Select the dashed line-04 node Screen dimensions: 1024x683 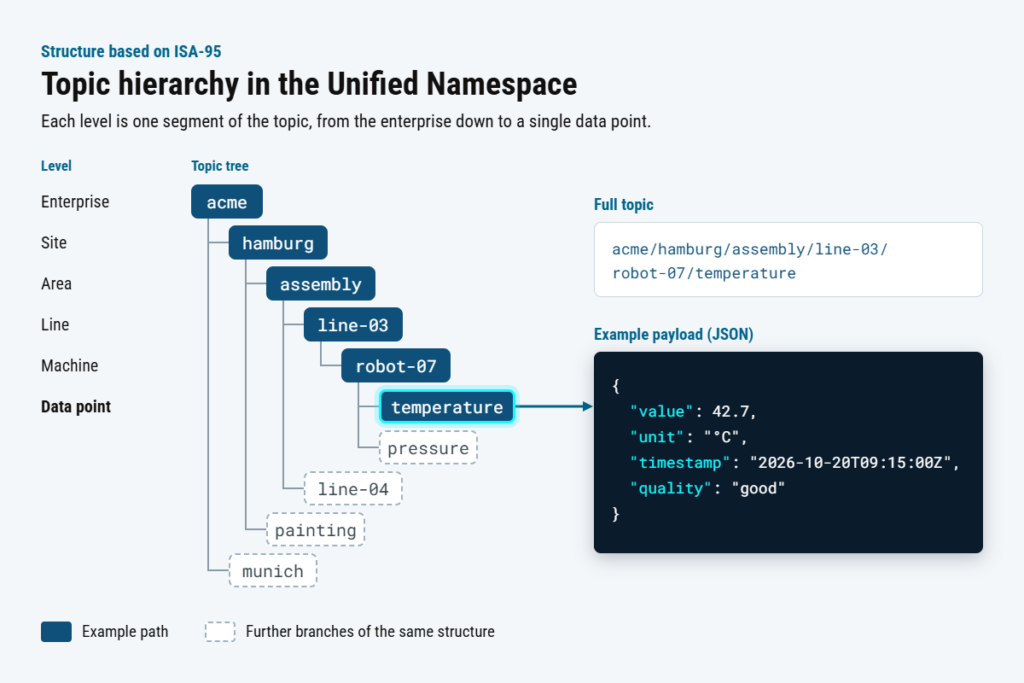point(353,488)
